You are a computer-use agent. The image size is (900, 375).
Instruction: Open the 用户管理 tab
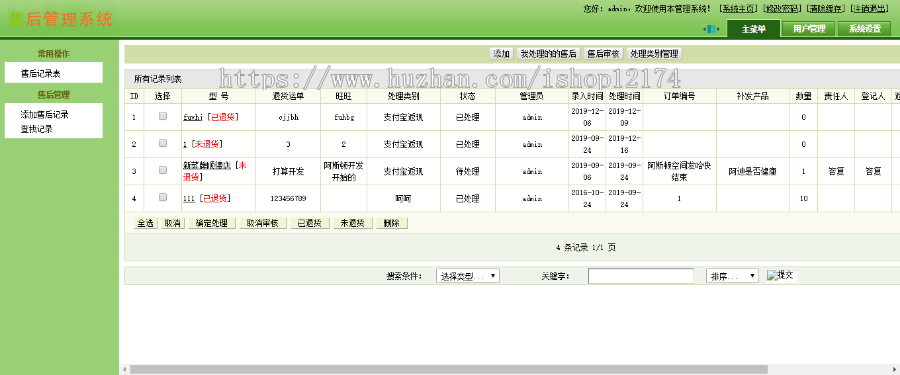(809, 29)
